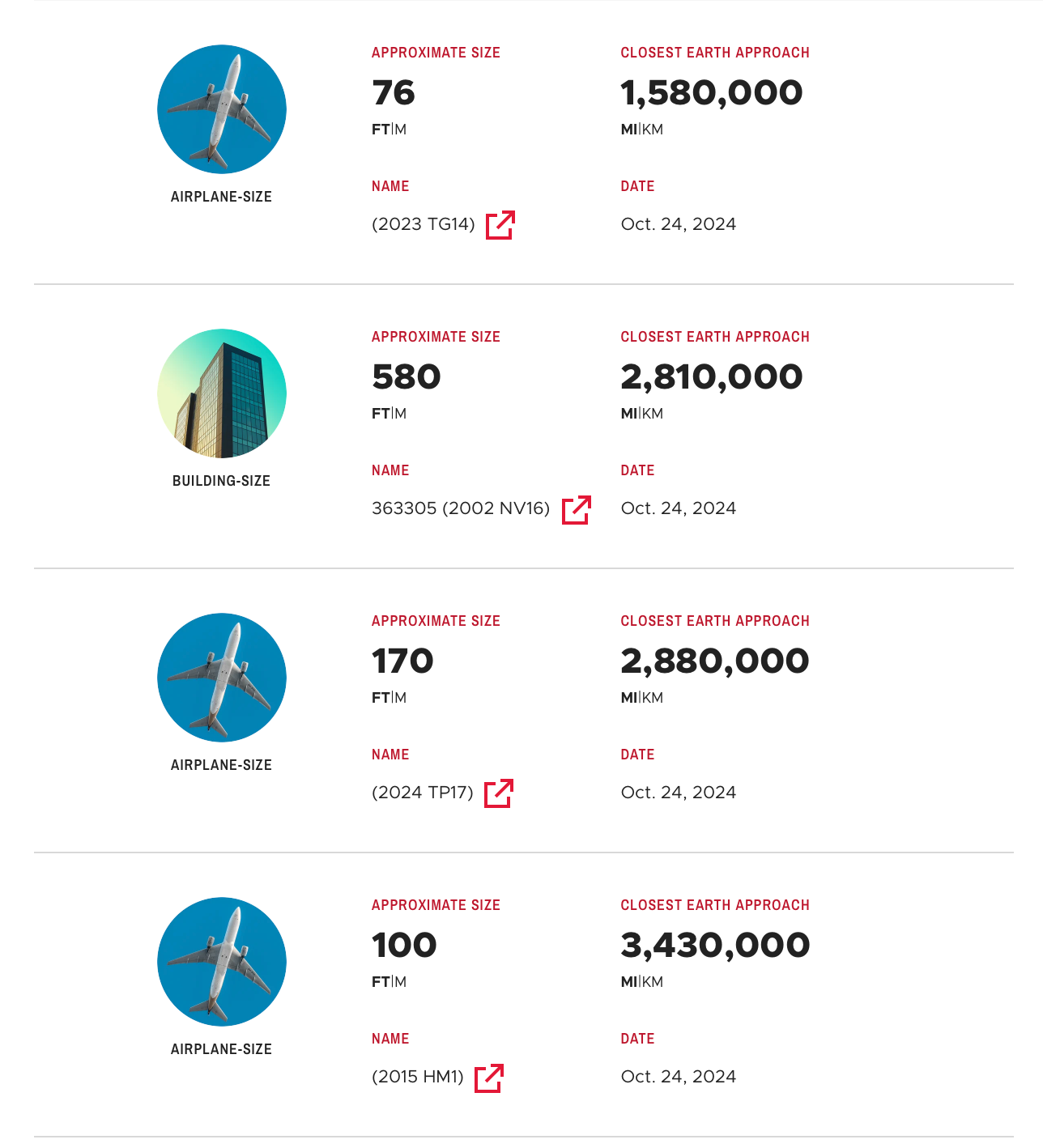
Task: Click the airplane image for 2024 TP17
Action: click(222, 678)
